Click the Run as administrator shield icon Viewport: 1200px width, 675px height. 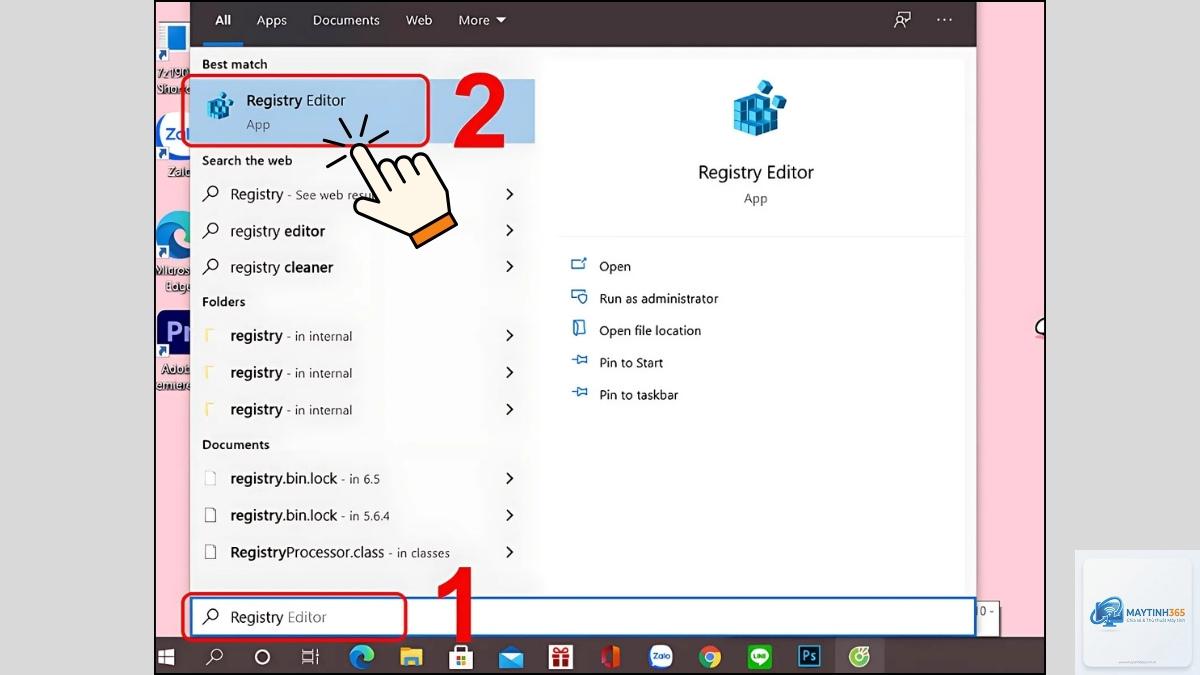click(578, 297)
